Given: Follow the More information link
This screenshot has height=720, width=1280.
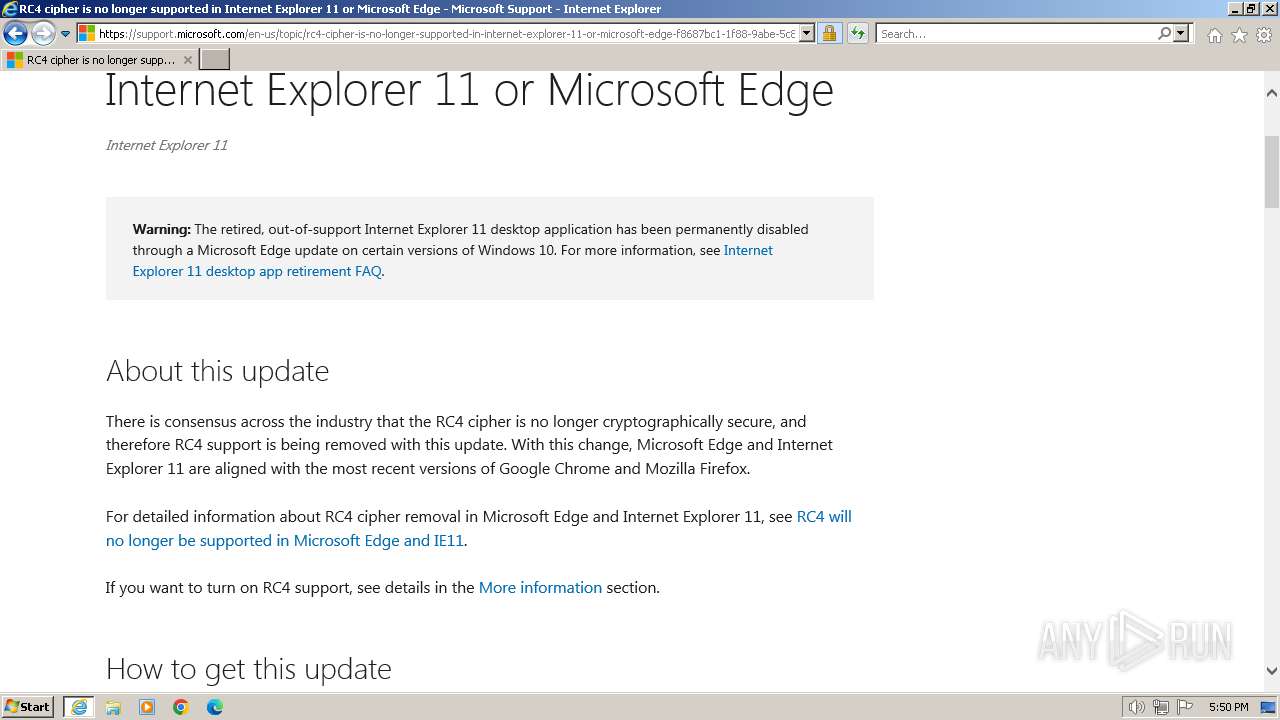Looking at the screenshot, I should click(x=540, y=587).
